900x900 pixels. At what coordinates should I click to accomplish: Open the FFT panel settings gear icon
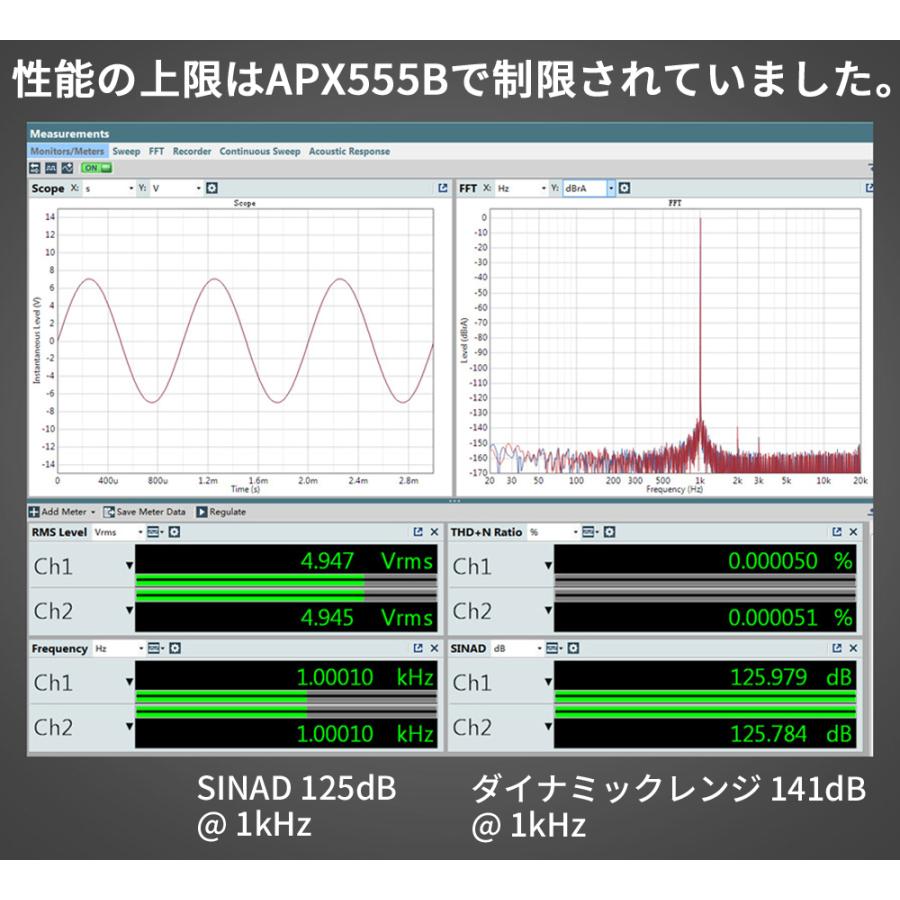point(623,187)
